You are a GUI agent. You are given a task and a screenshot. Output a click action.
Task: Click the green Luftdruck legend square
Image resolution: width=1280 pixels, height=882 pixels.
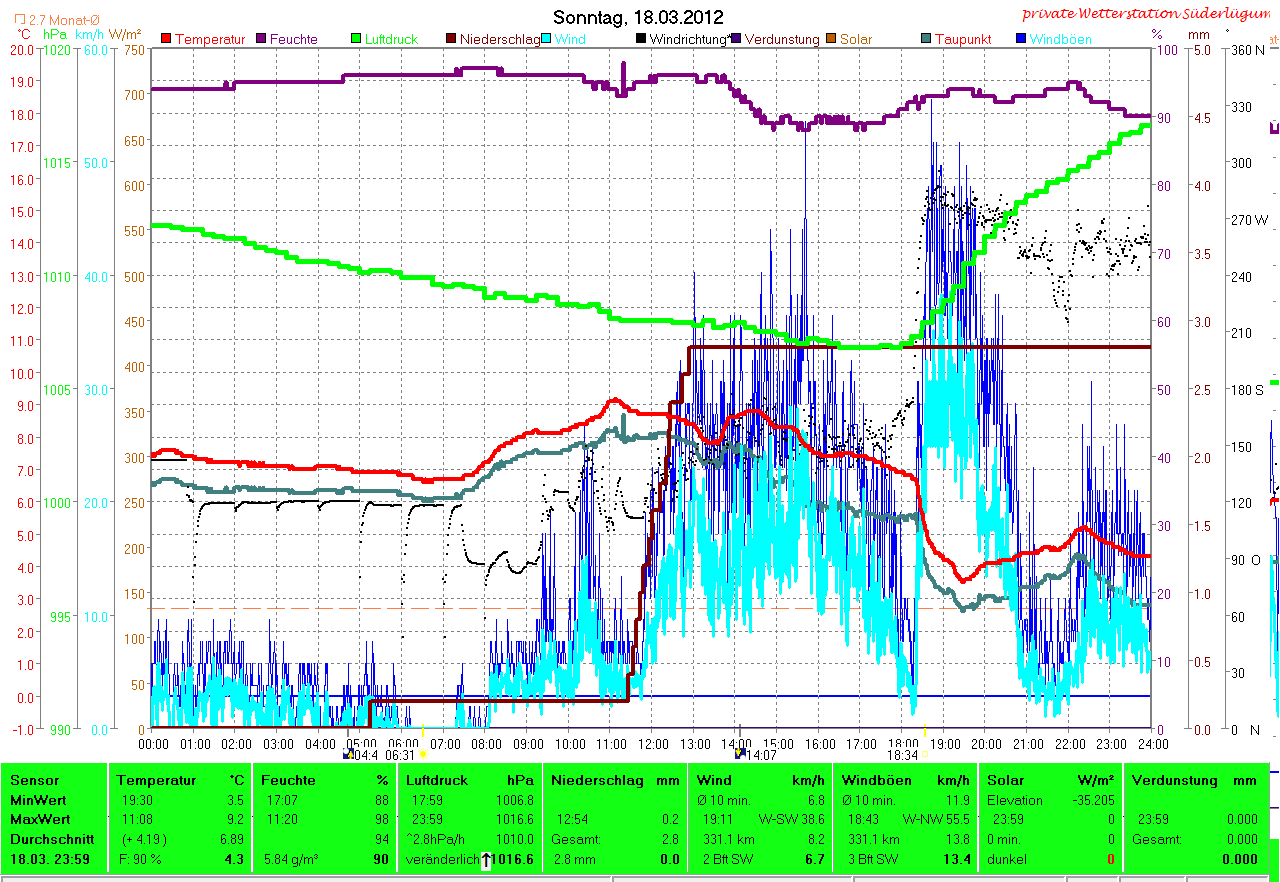pos(356,39)
